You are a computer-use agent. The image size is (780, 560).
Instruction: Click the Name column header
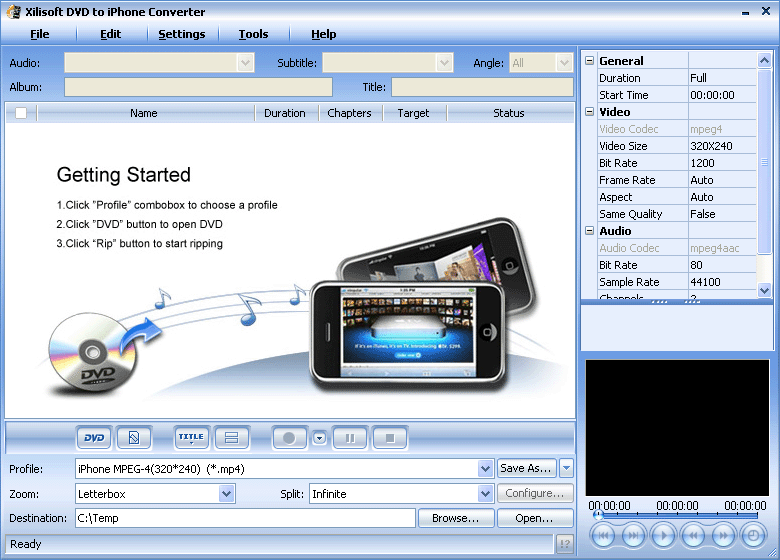click(x=144, y=113)
